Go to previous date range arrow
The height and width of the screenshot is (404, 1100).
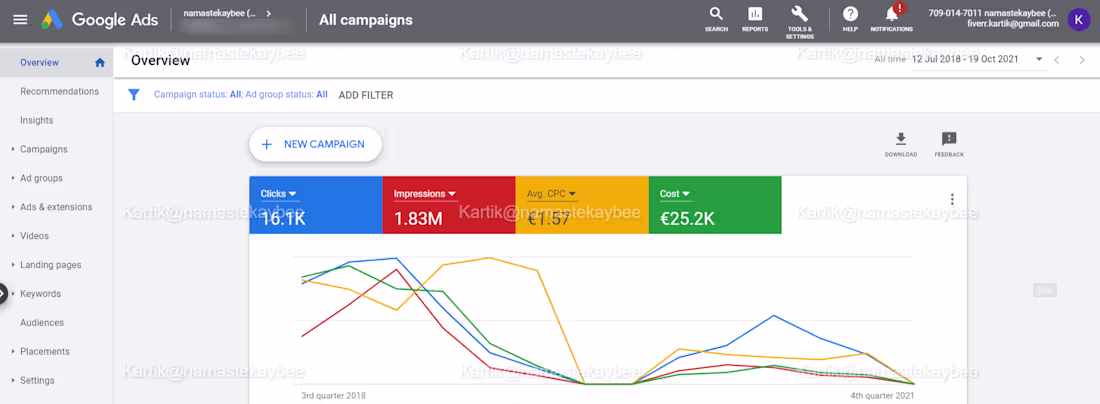pos(1057,60)
